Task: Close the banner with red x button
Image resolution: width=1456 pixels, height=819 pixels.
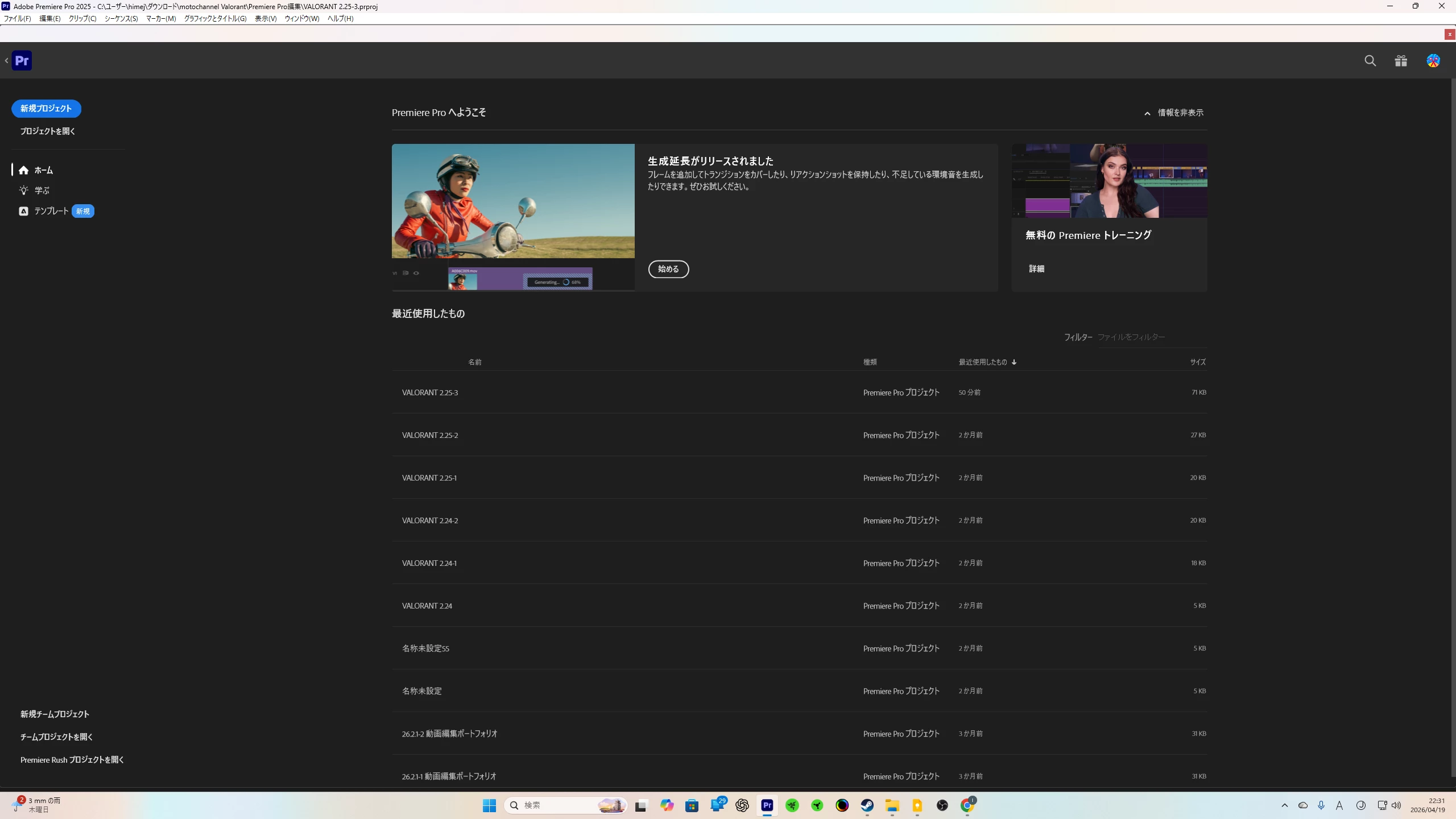Action: point(1450,34)
